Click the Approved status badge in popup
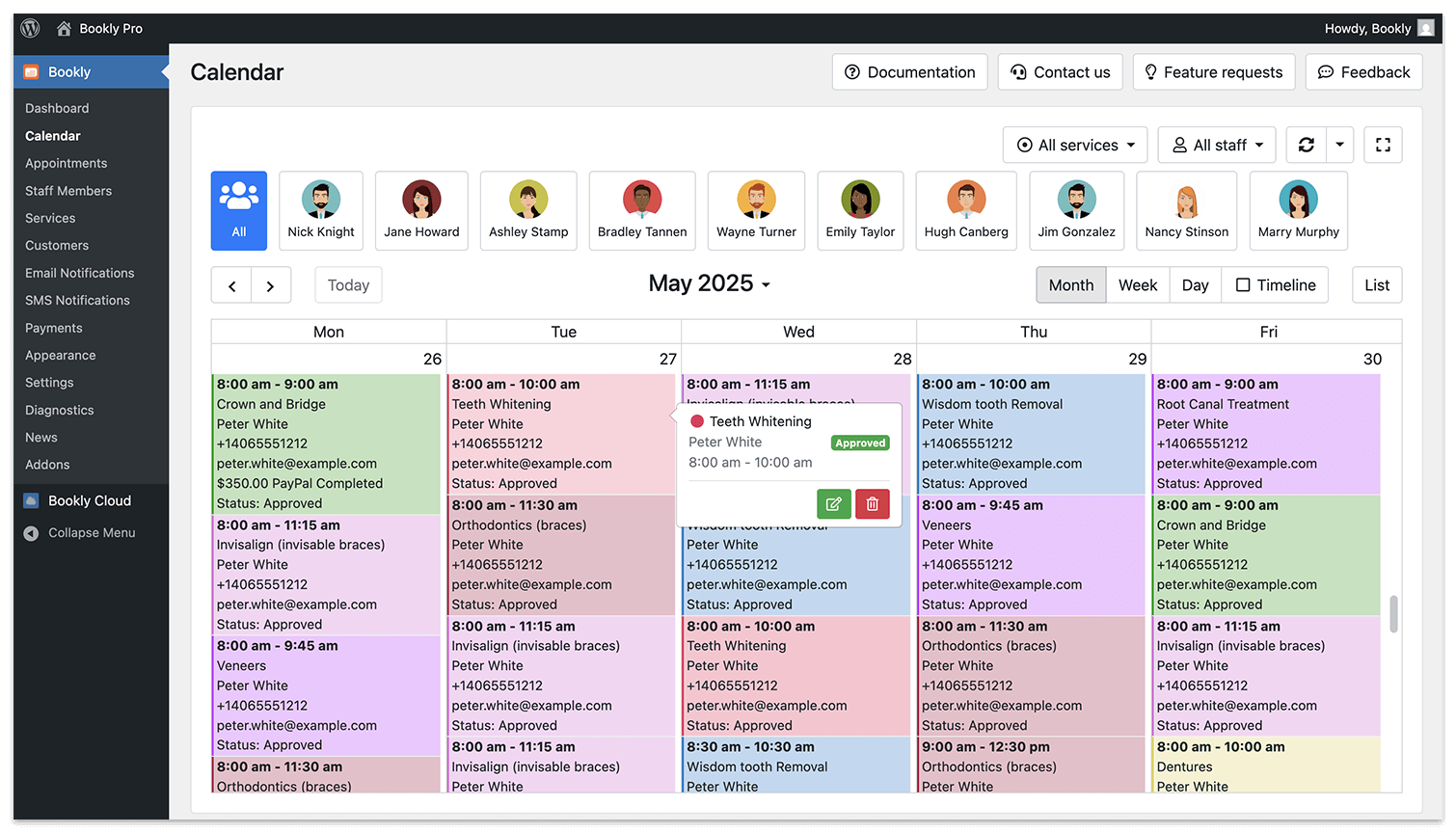Image resolution: width=1456 pixels, height=833 pixels. click(860, 443)
